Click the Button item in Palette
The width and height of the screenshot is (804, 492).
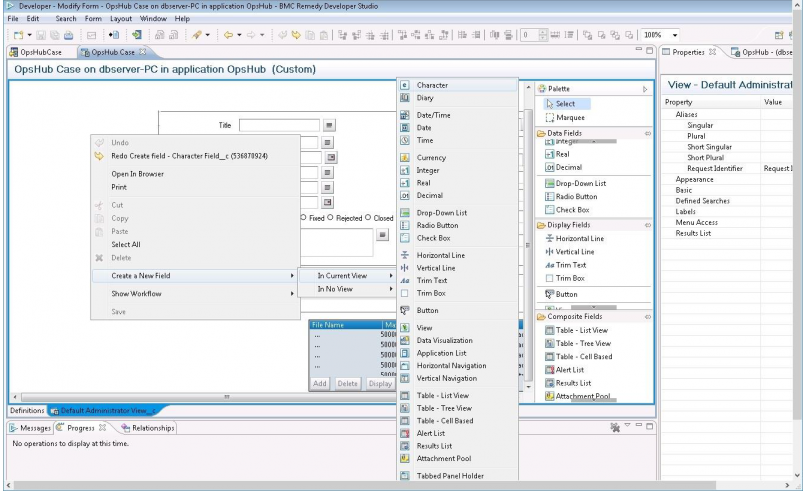pos(566,294)
